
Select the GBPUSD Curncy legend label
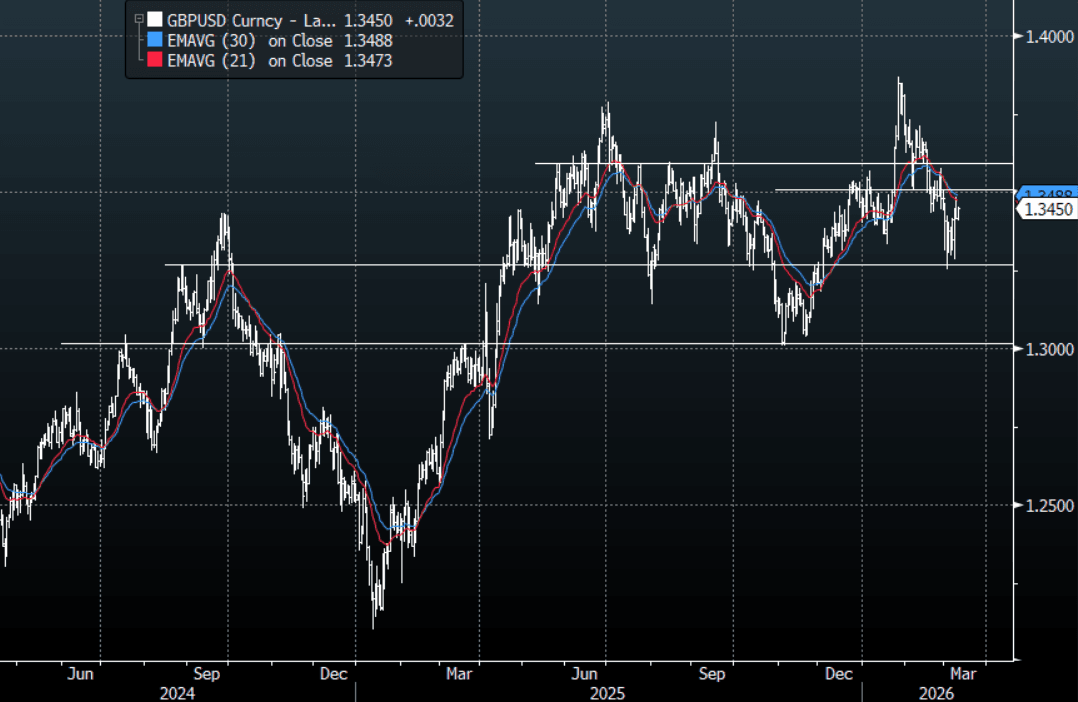(251, 21)
